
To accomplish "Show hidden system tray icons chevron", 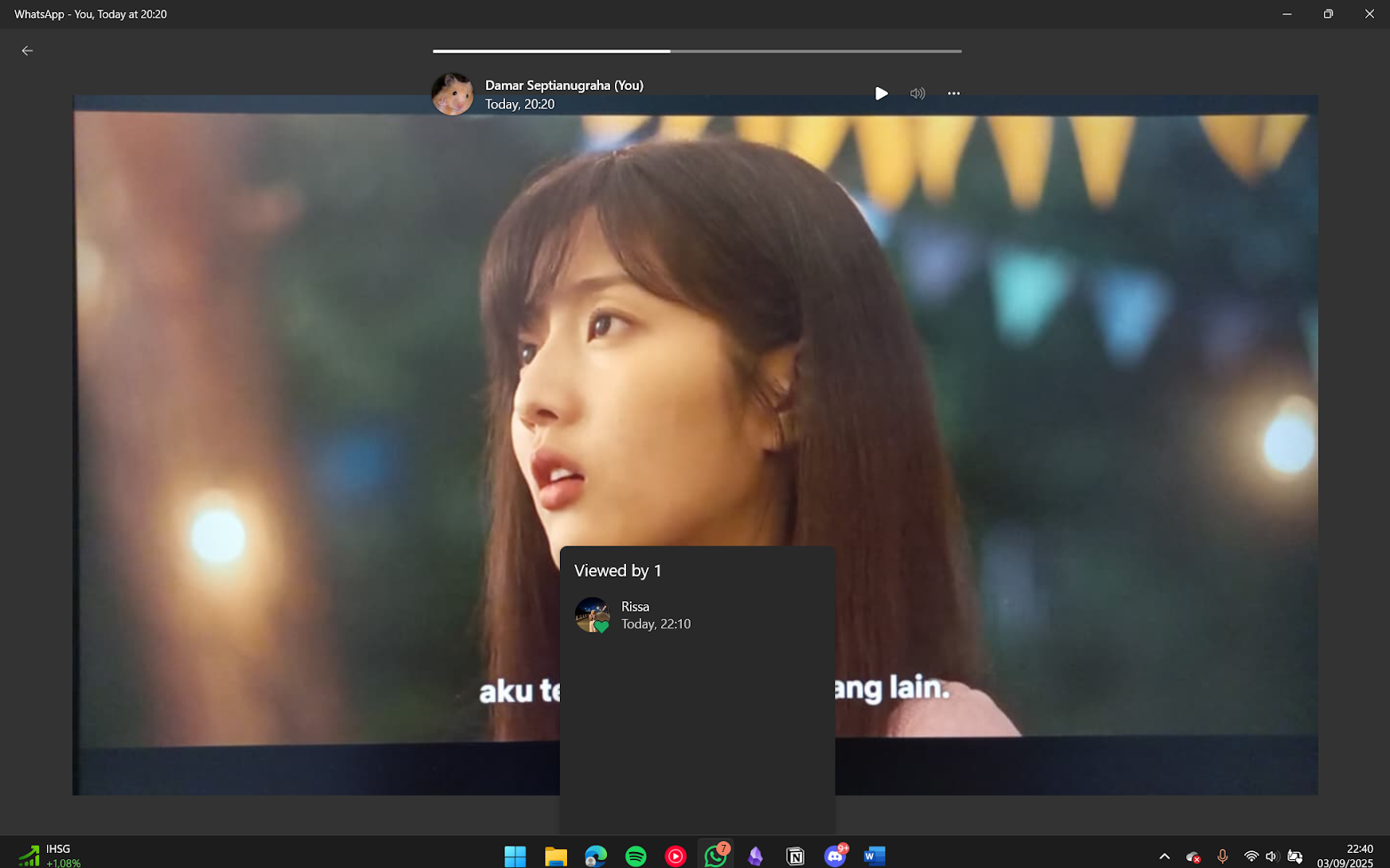I will click(x=1165, y=857).
